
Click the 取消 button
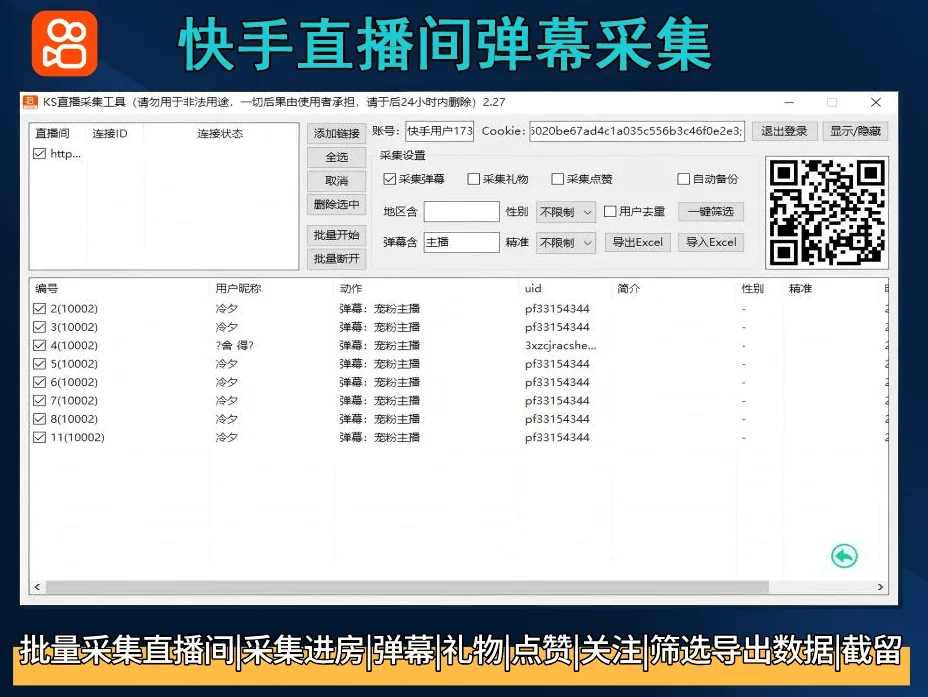(337, 181)
